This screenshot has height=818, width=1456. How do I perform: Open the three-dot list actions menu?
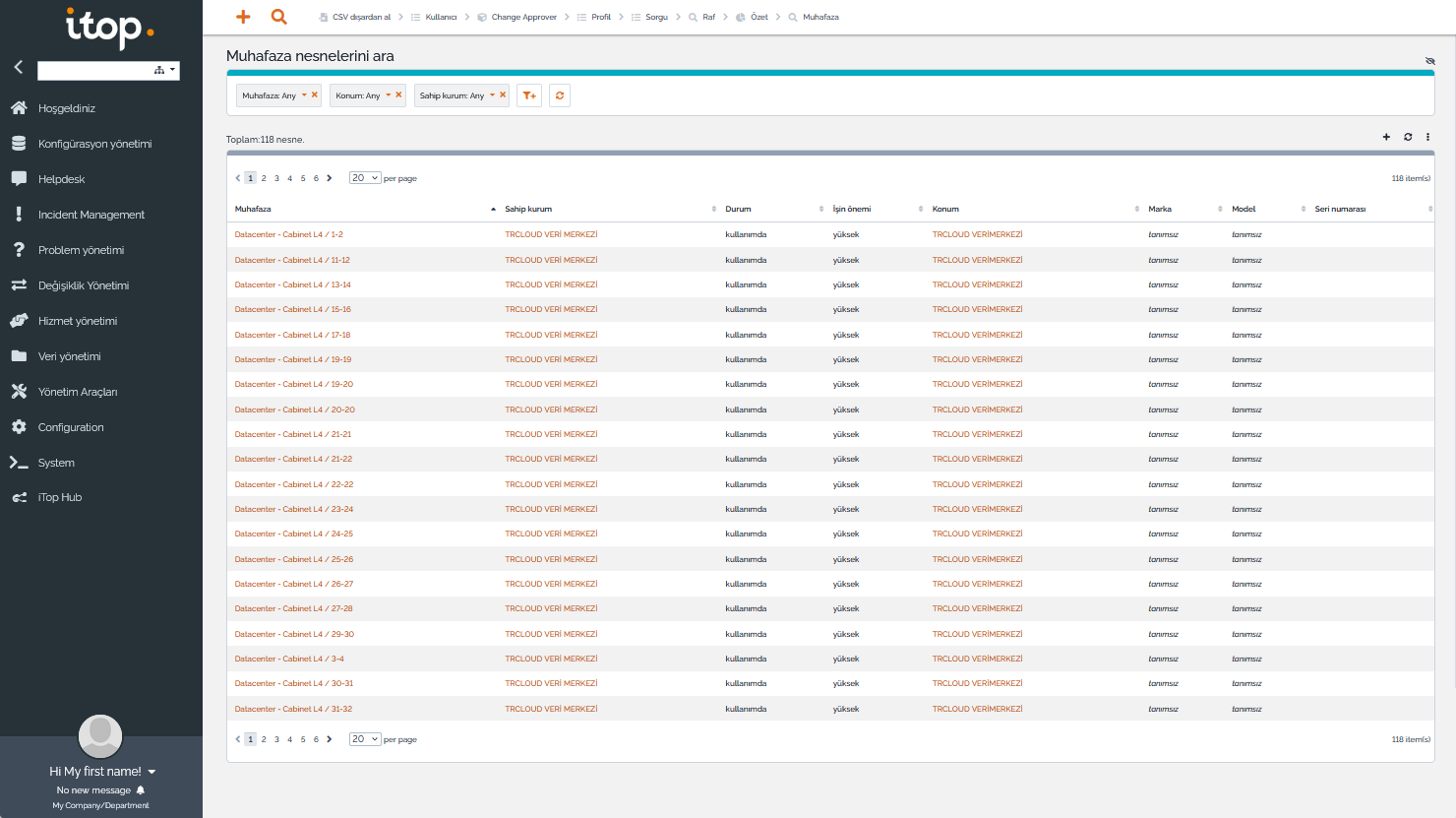(1427, 137)
